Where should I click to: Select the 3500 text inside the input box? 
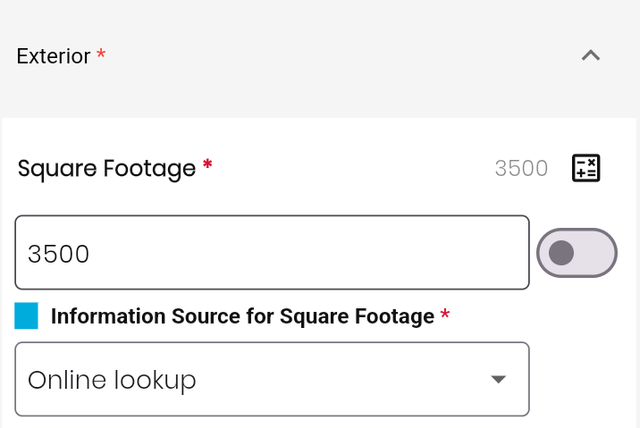click(58, 254)
